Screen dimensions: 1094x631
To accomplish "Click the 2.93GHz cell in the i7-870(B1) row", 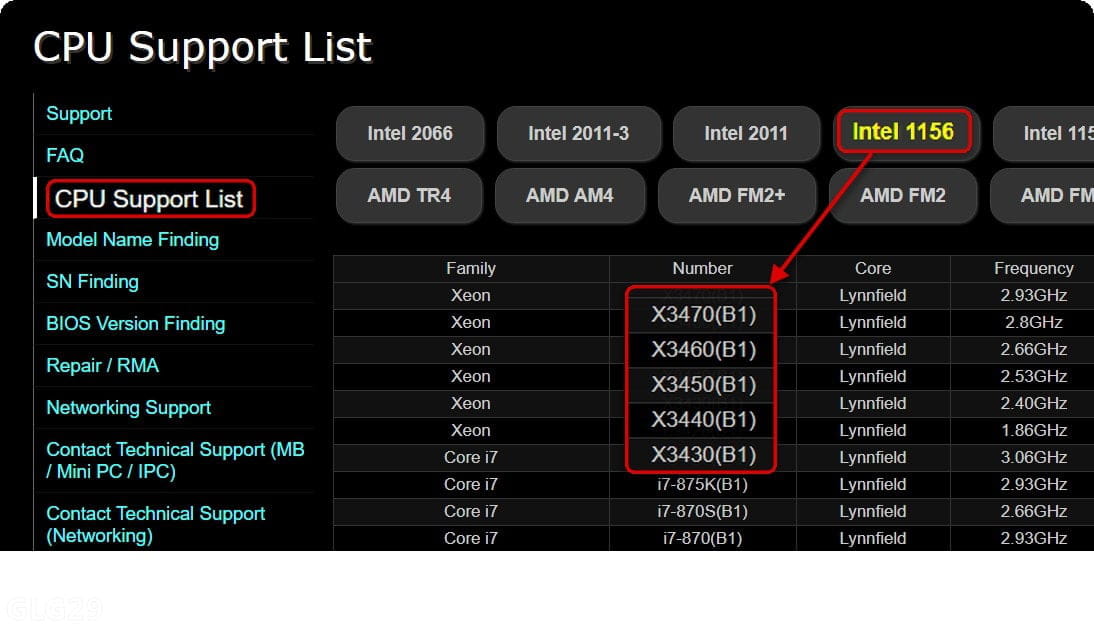I will (x=1033, y=539).
